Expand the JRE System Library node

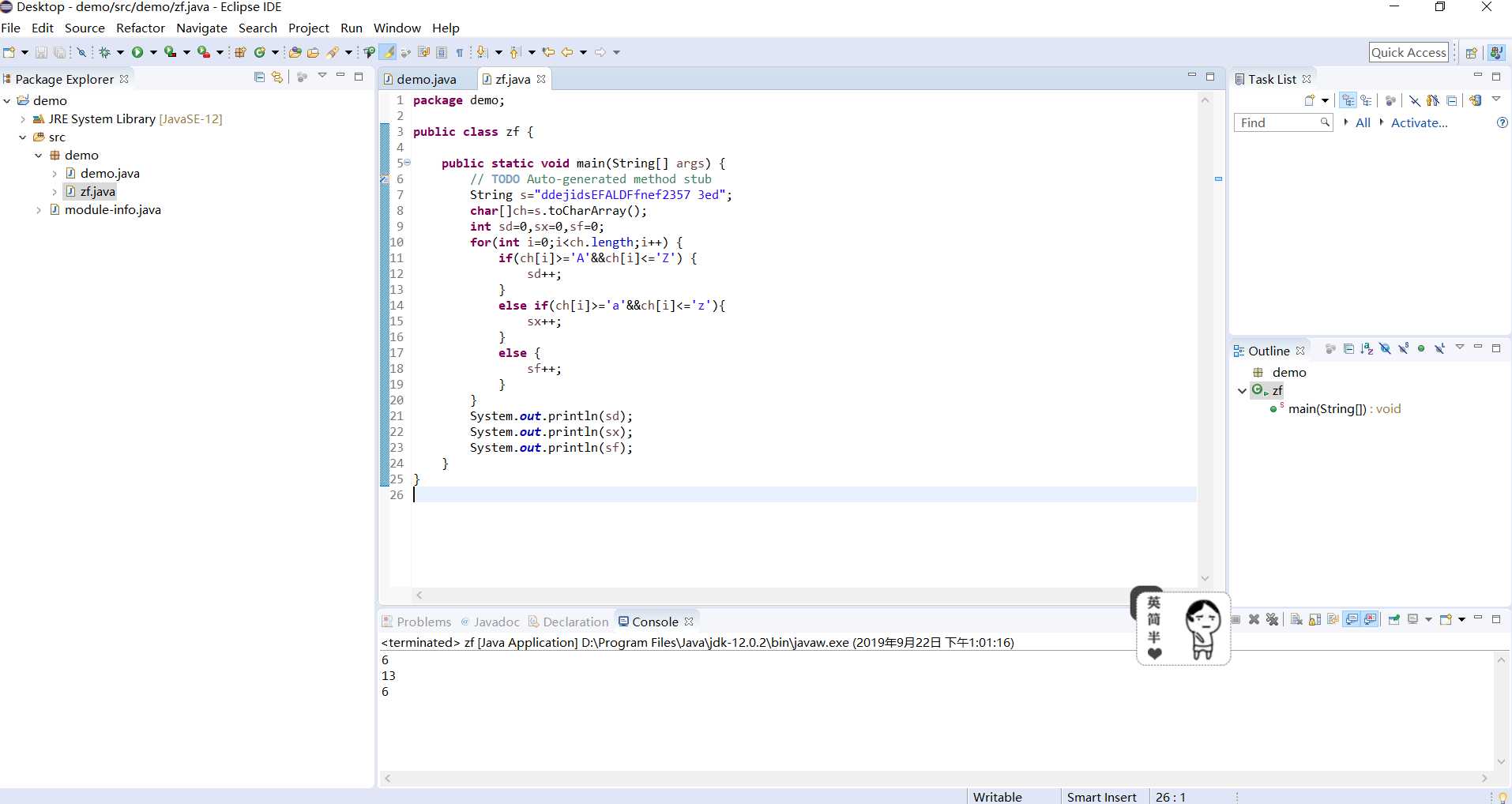coord(23,119)
